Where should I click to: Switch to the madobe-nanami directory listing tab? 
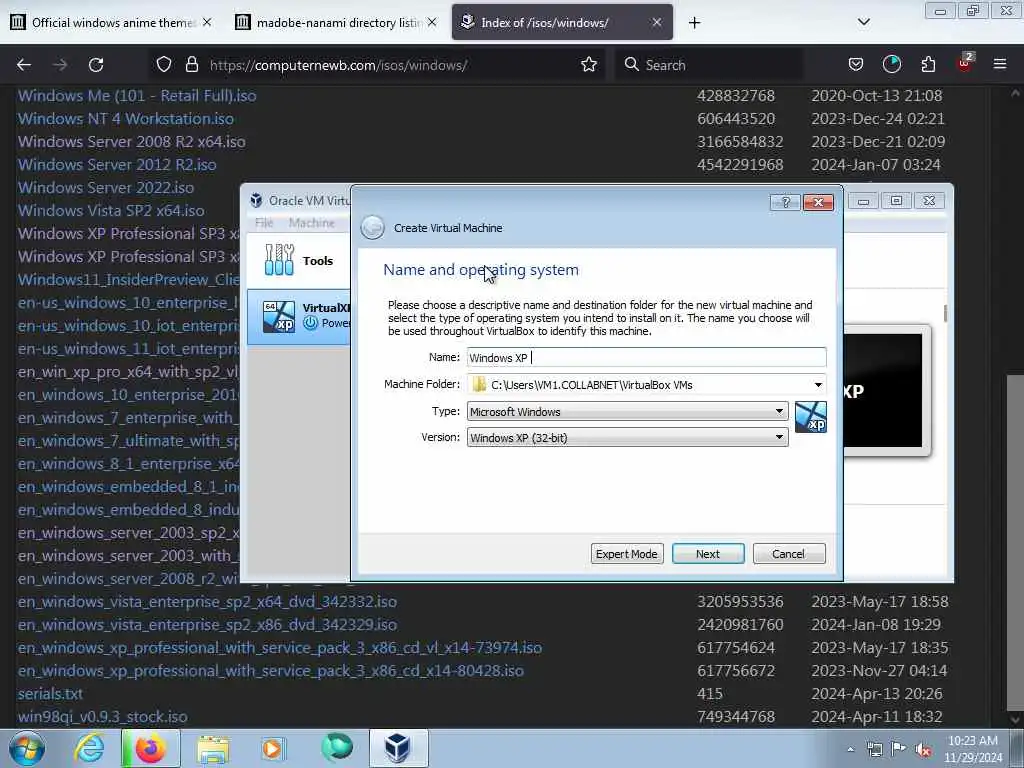(336, 22)
